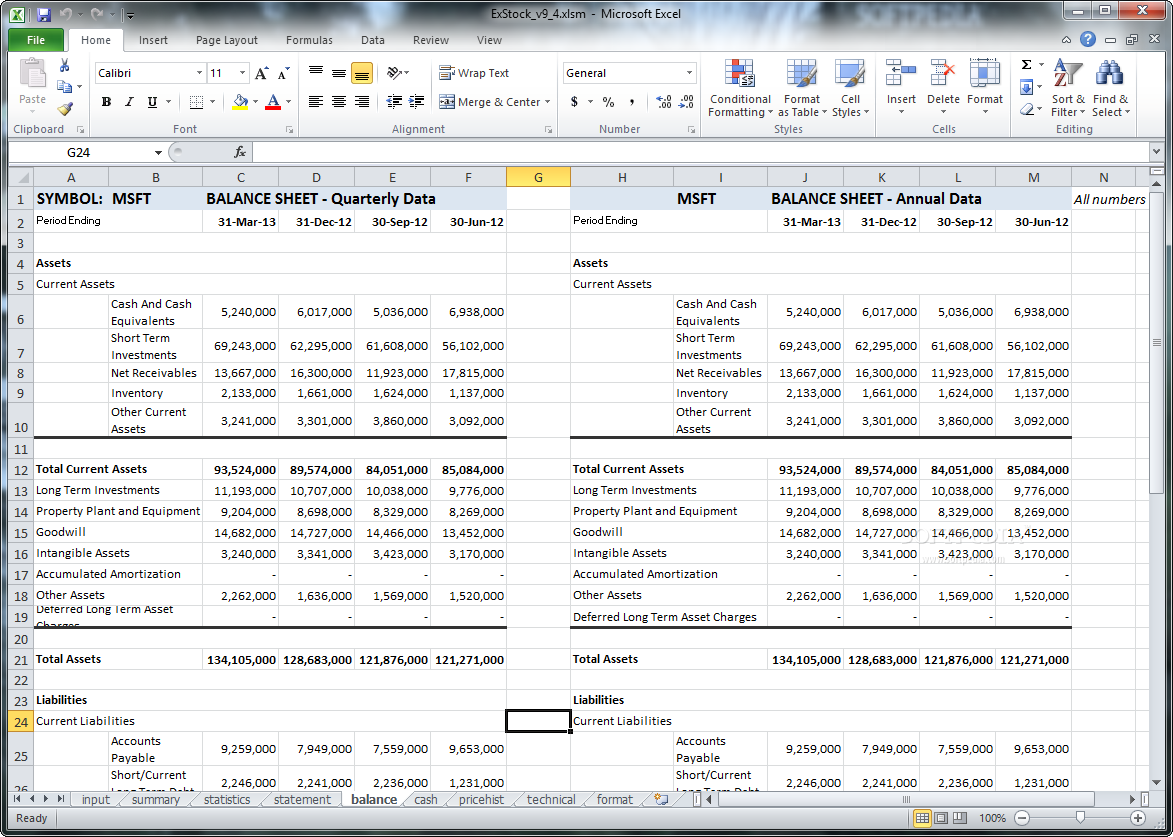Increase the cell indent

(x=417, y=102)
